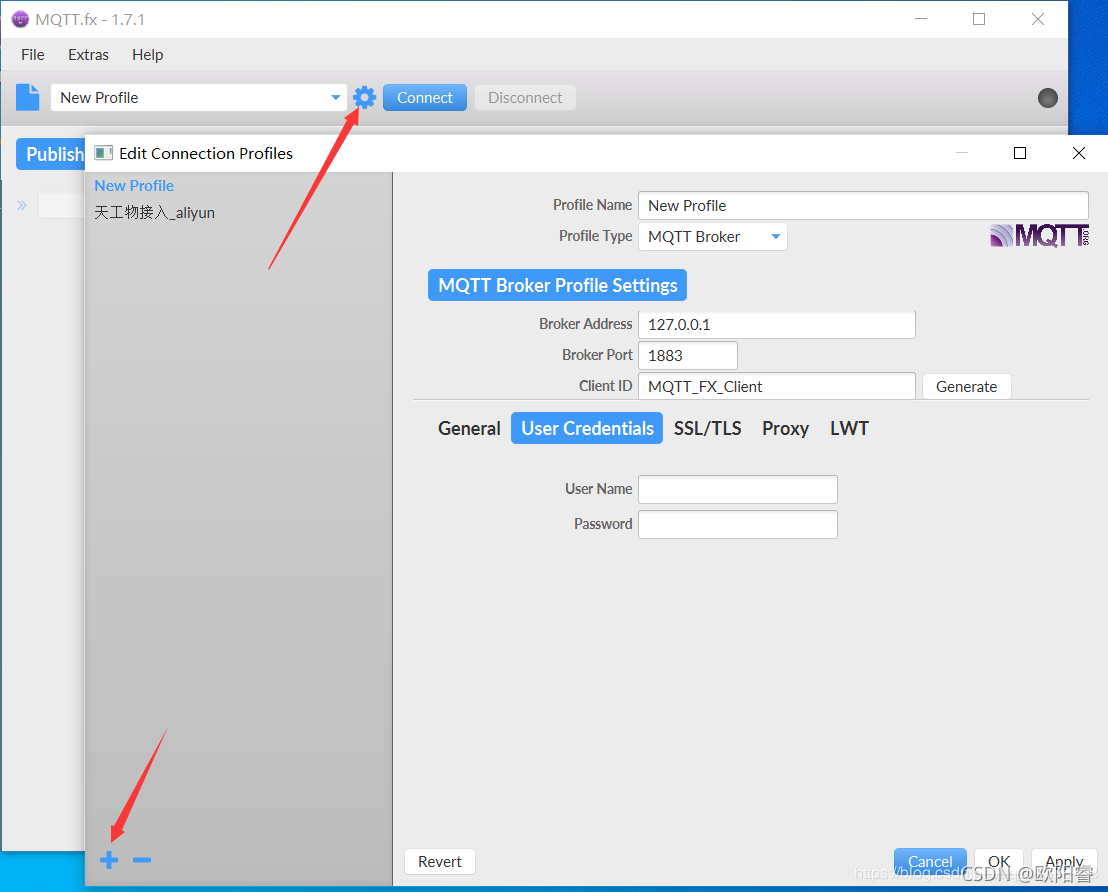
Task: Click the Disconnect button
Action: tap(525, 98)
